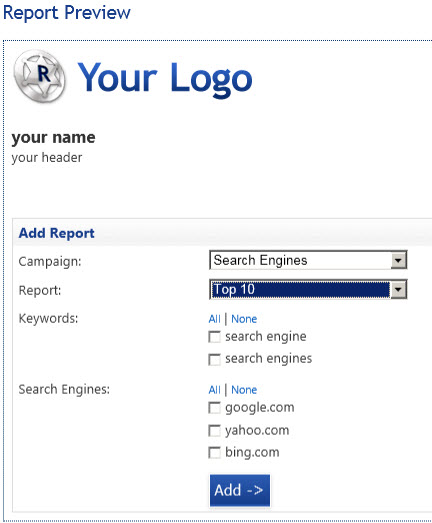Click the Add -> button
This screenshot has width=432, height=523.
click(x=240, y=490)
